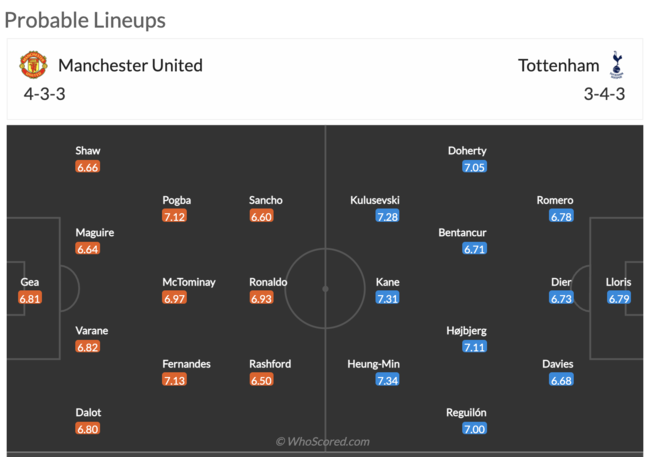
Task: Click Kane's 7.31 rating badge
Action: coord(387,298)
